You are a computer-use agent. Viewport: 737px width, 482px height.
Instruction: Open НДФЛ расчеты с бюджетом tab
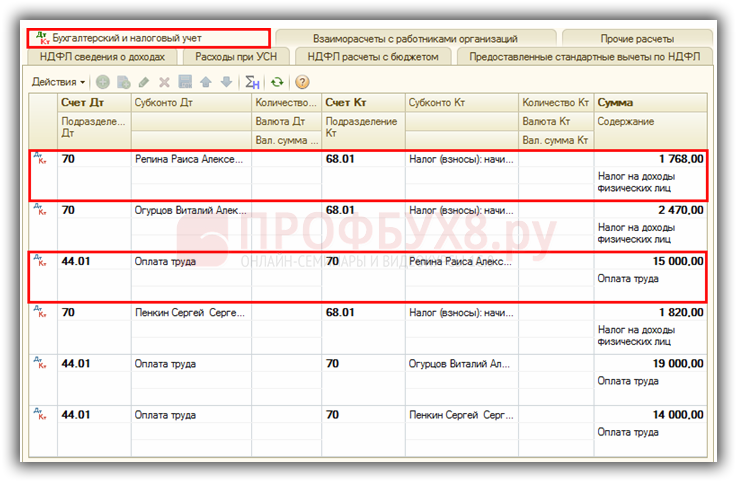(x=373, y=57)
